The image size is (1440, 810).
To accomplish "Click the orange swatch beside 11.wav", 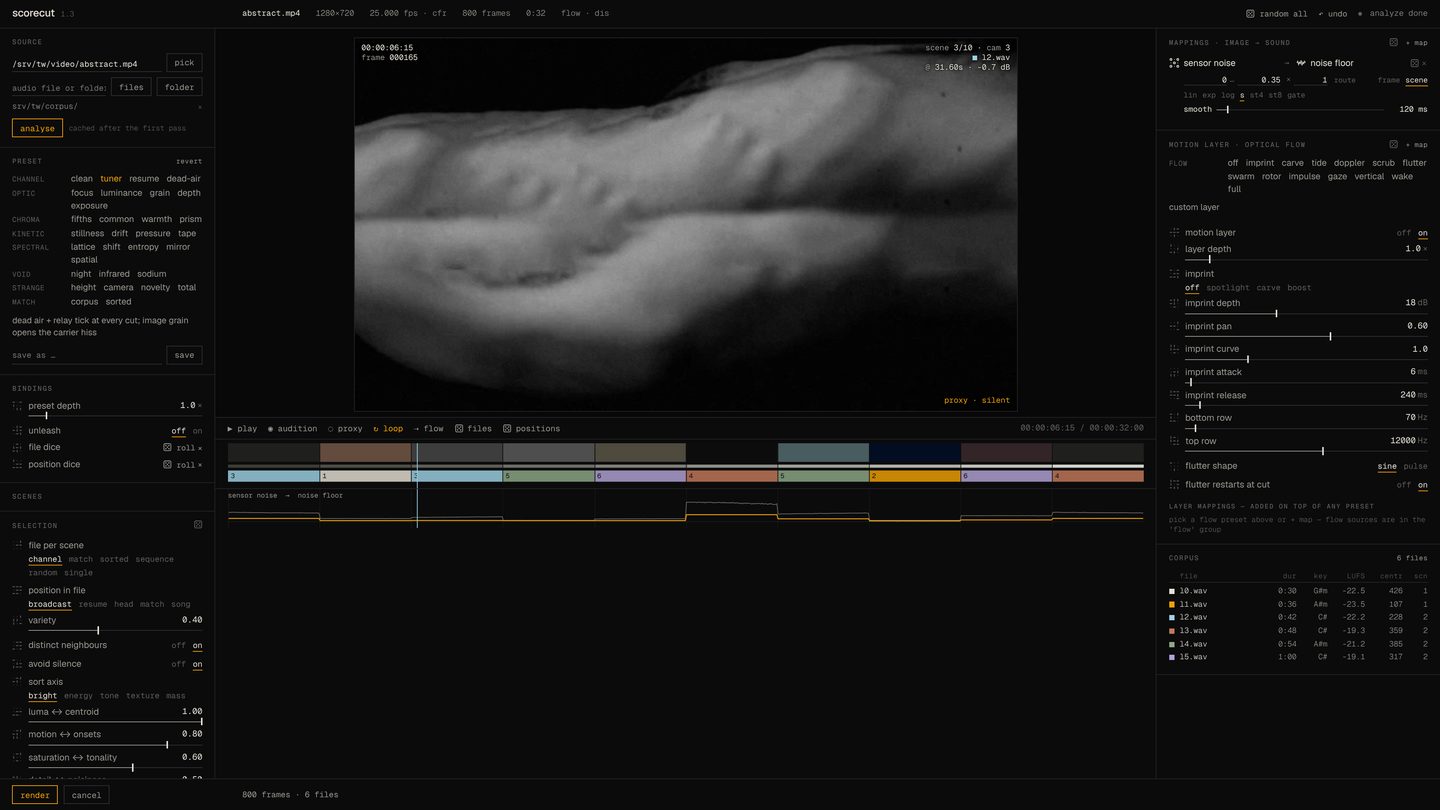I will click(x=1172, y=605).
